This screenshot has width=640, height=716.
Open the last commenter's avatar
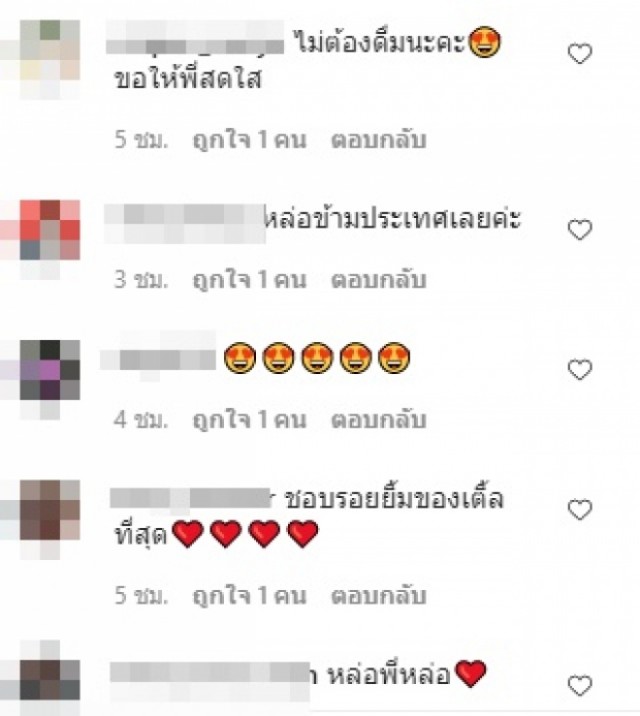(x=50, y=676)
